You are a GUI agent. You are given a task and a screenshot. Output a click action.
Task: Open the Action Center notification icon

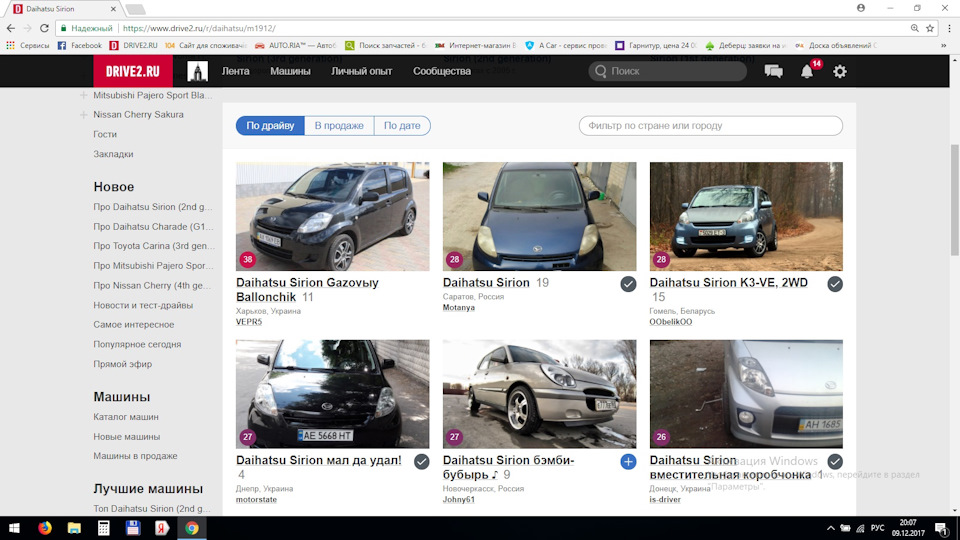(x=942, y=528)
